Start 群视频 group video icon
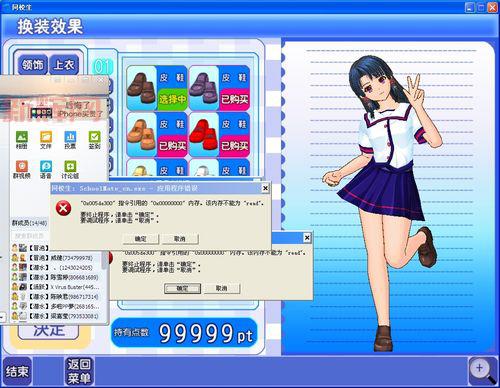500x388 pixels. (22, 169)
